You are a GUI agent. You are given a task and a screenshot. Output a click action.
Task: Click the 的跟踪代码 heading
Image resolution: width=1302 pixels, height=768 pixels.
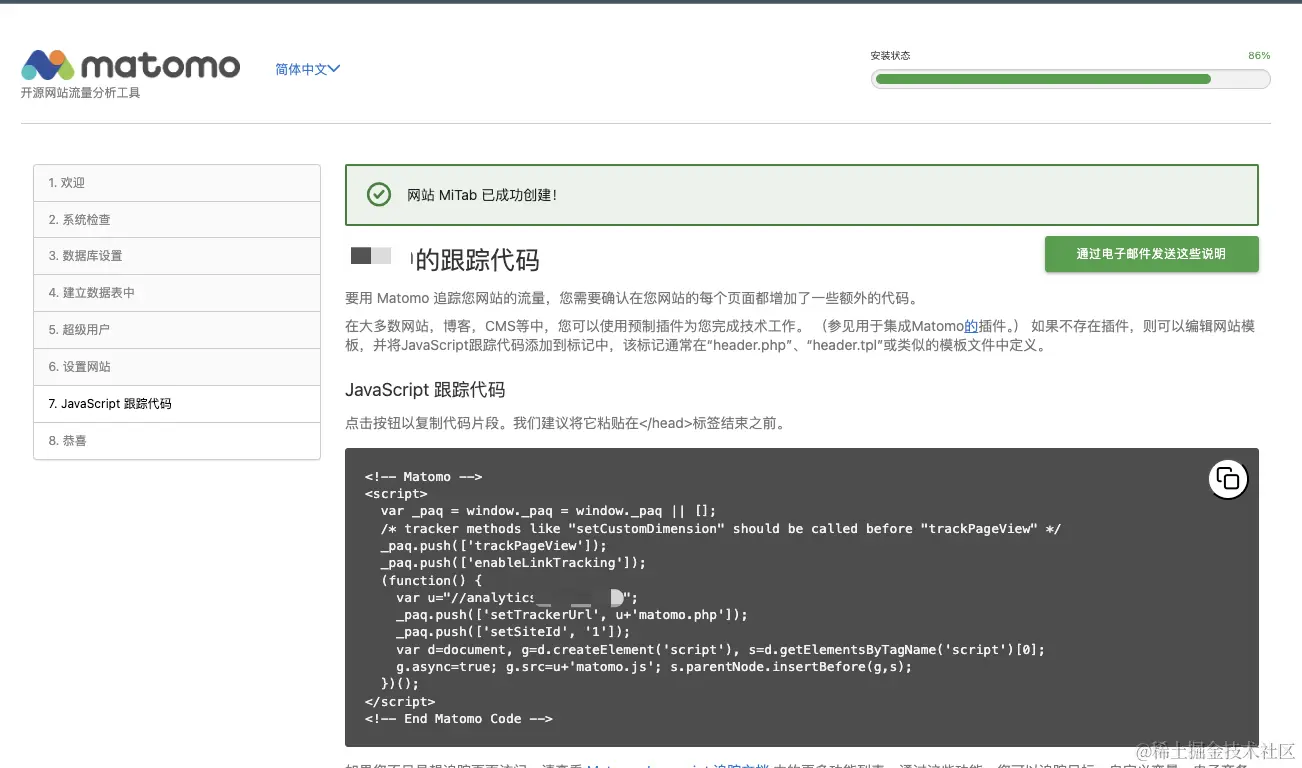pyautogui.click(x=478, y=260)
